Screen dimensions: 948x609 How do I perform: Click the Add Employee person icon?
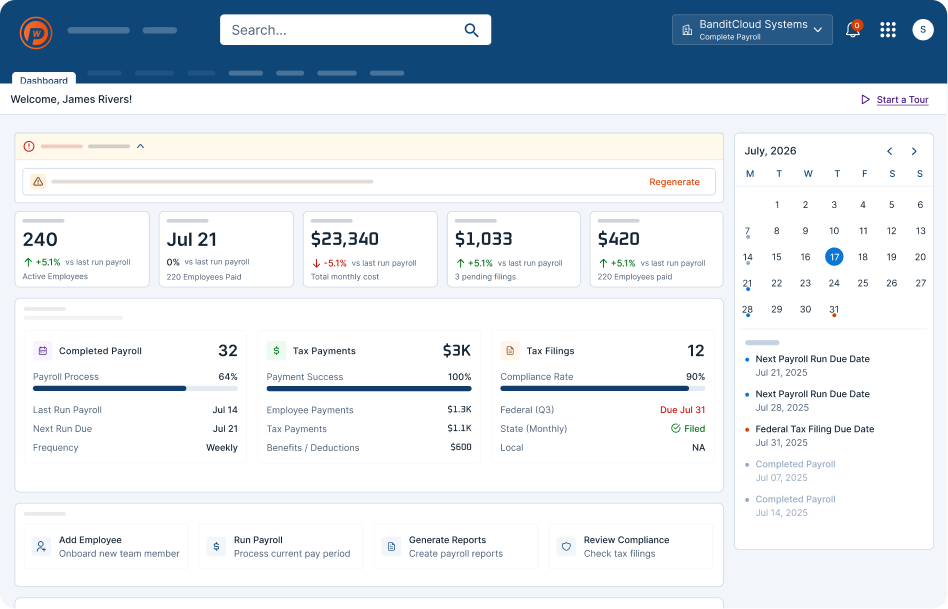[41, 547]
